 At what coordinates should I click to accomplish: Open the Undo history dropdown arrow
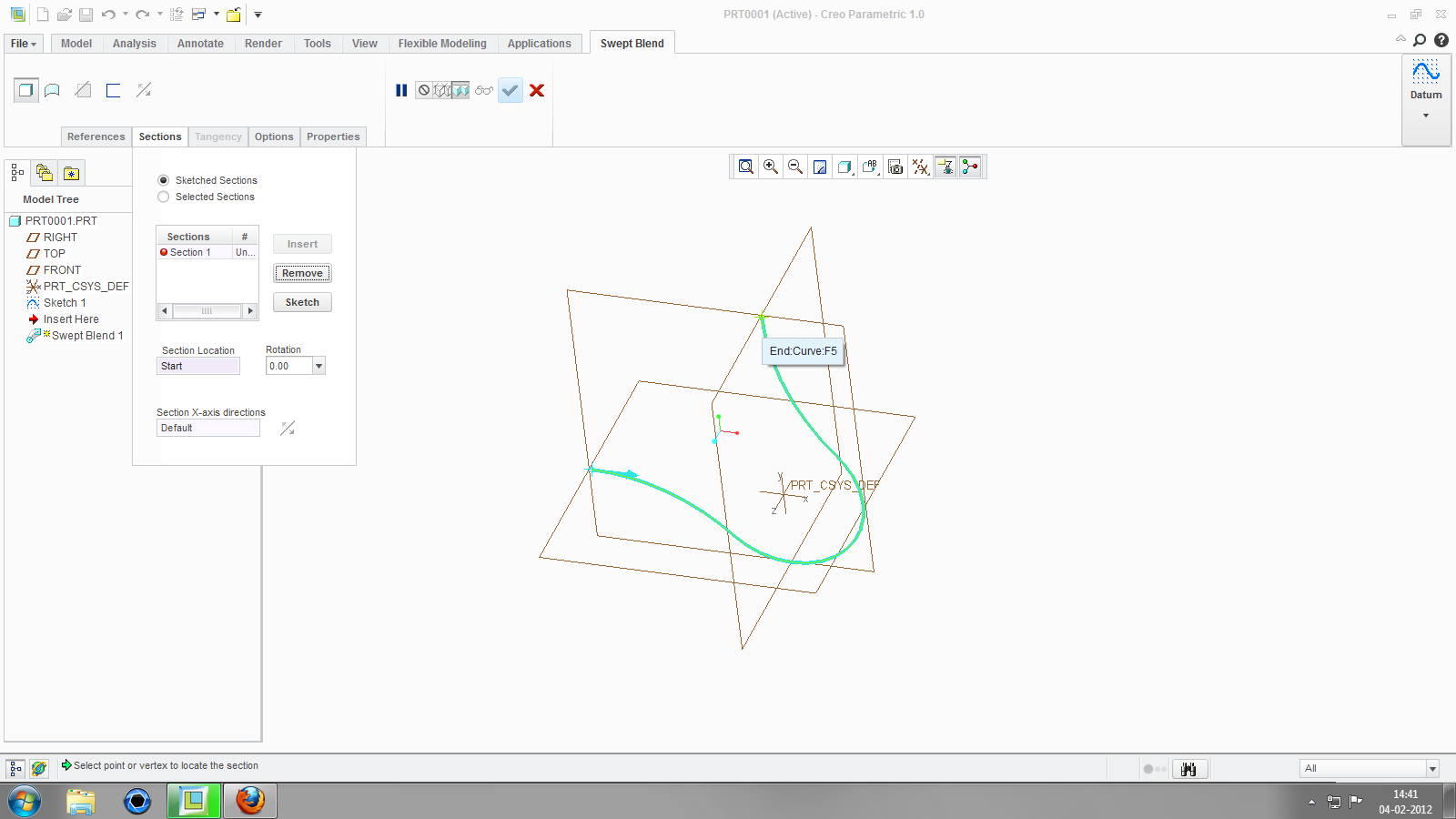click(126, 15)
